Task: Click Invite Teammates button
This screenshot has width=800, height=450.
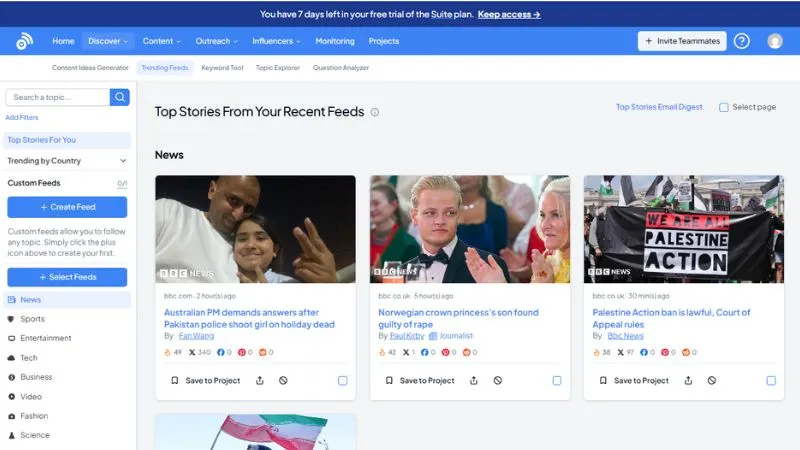Action: point(682,41)
